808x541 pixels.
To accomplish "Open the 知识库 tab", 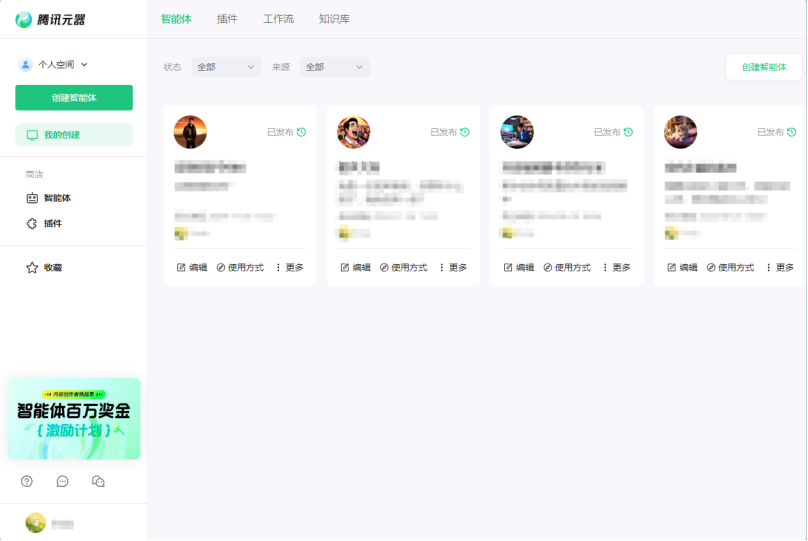I will (334, 19).
